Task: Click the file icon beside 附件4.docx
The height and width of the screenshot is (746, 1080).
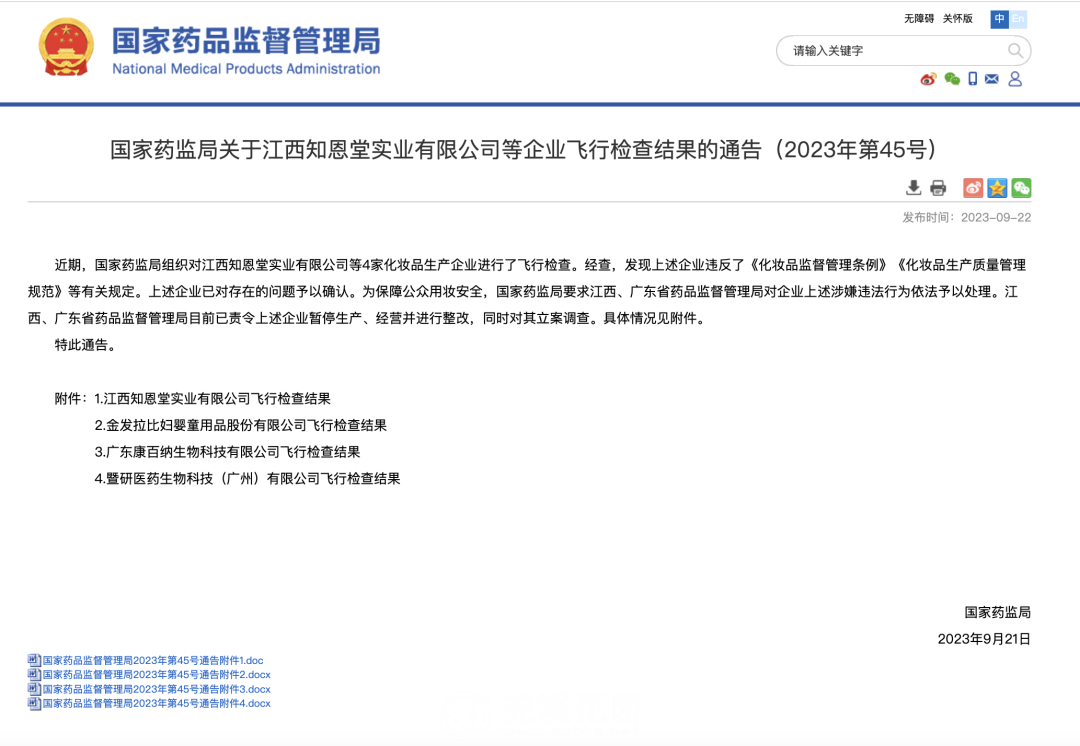Action: (x=34, y=703)
